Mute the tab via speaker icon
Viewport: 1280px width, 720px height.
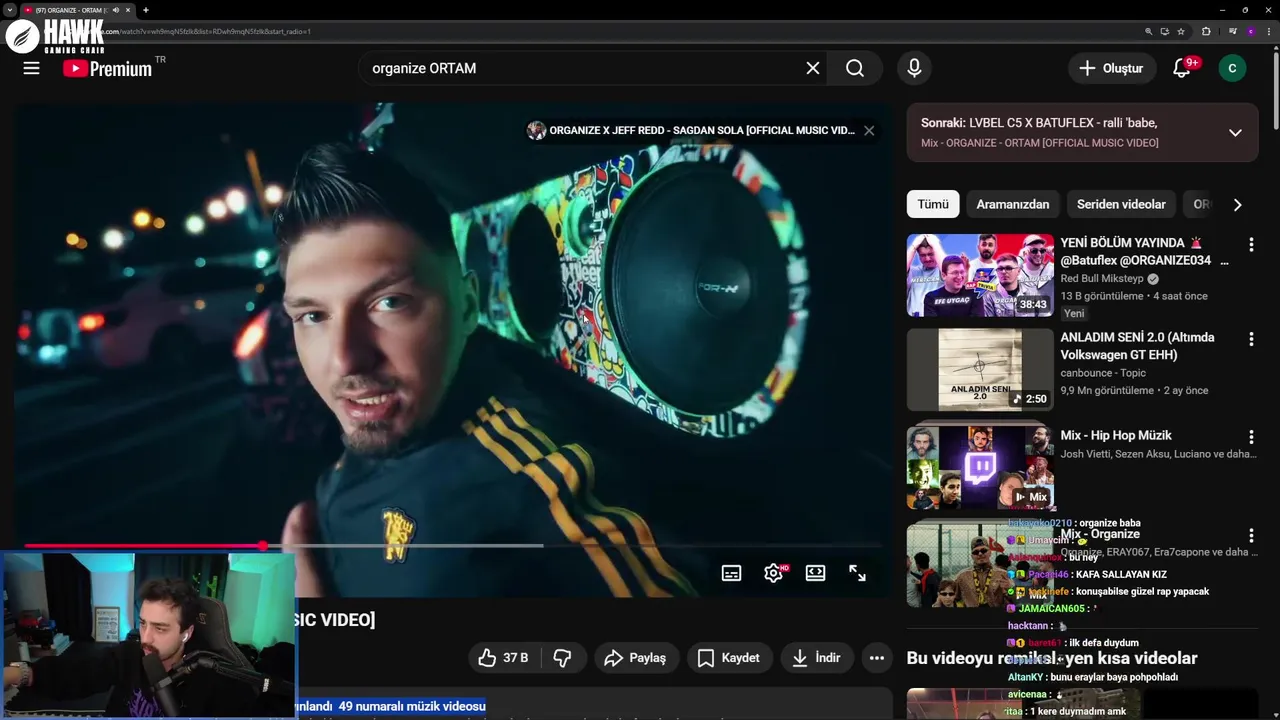click(x=116, y=10)
